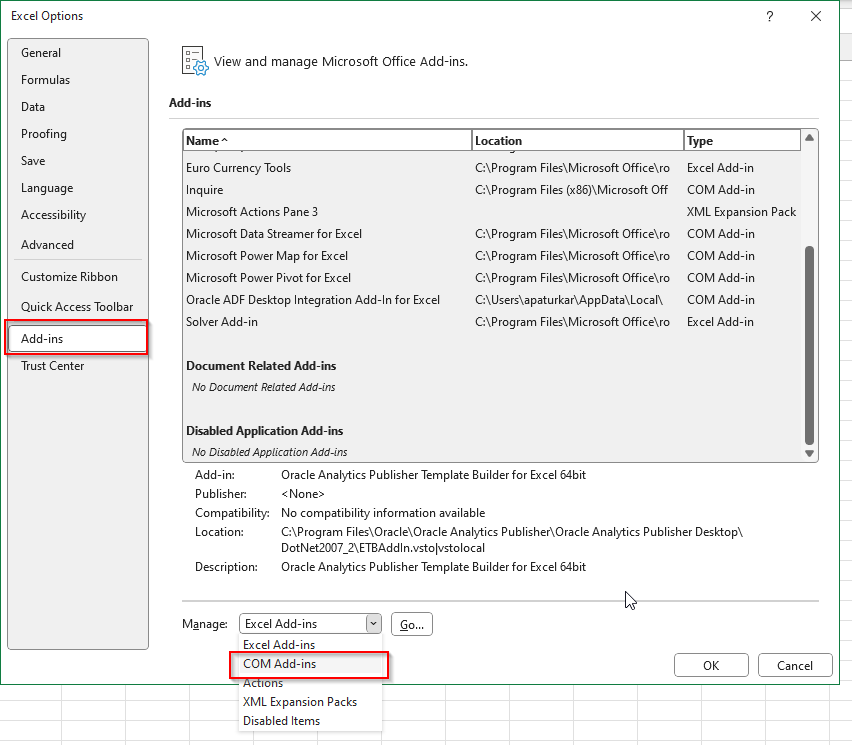Select the Inquire add-in row
The width and height of the screenshot is (852, 745).
(492, 190)
